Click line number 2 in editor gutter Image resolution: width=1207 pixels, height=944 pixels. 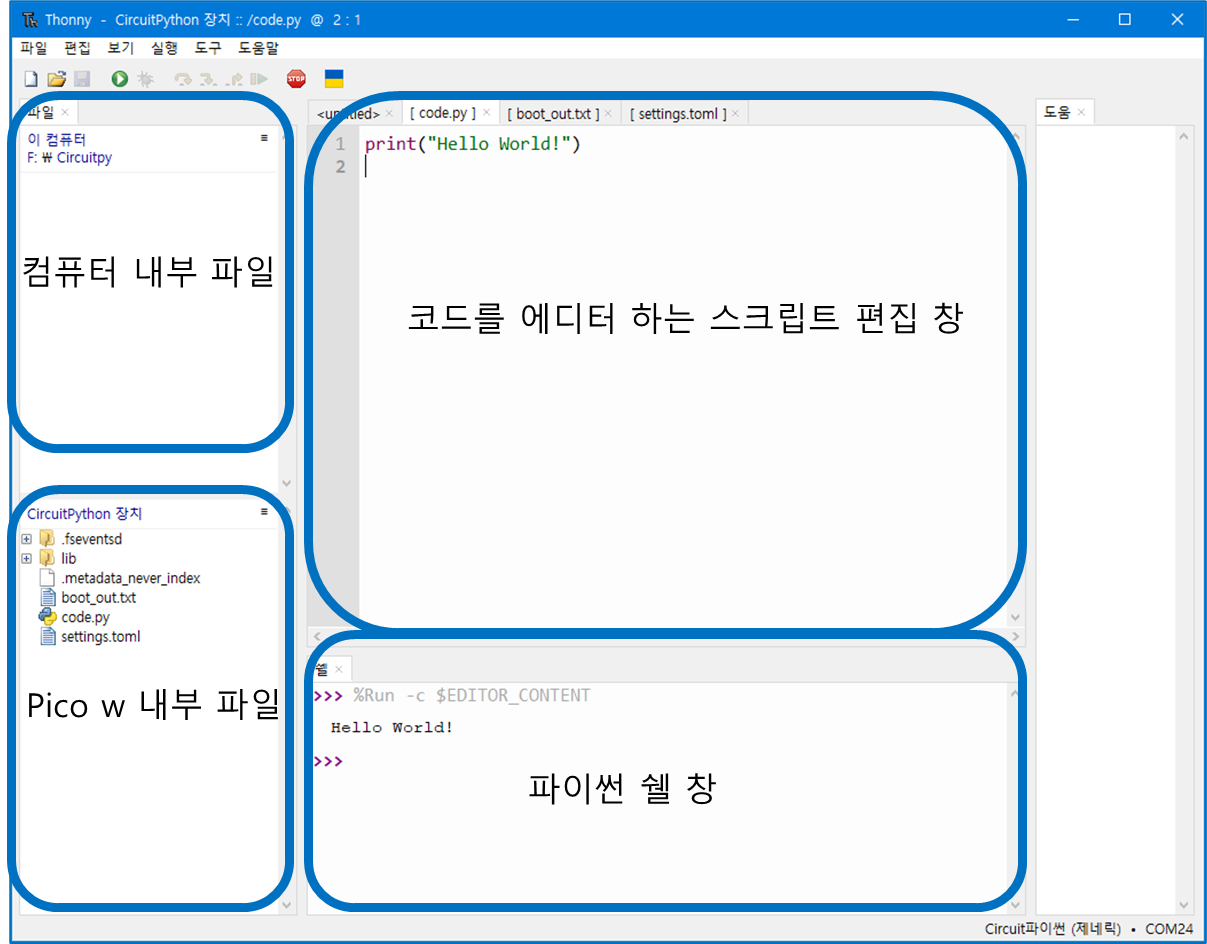click(340, 167)
